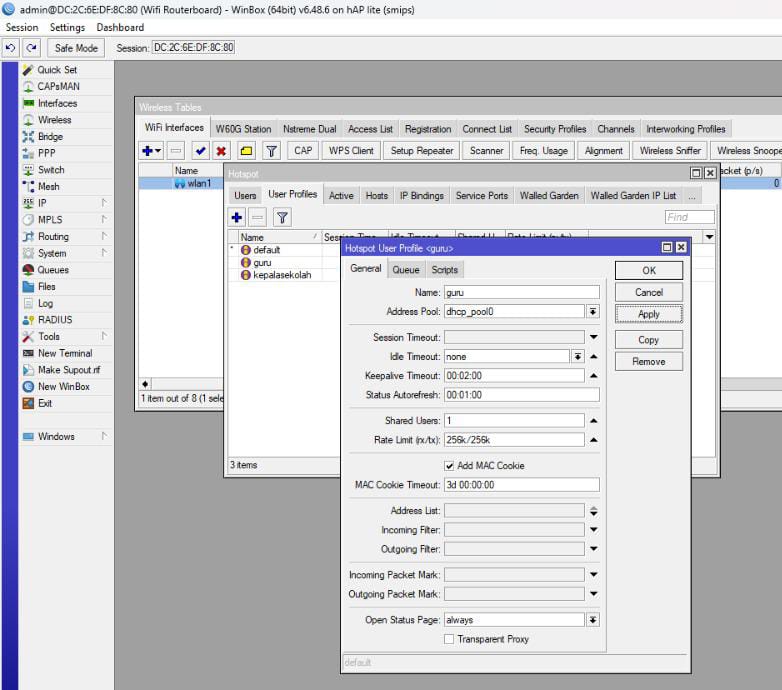Collapse the Rate Limit field
This screenshot has width=782, height=690.
593,440
